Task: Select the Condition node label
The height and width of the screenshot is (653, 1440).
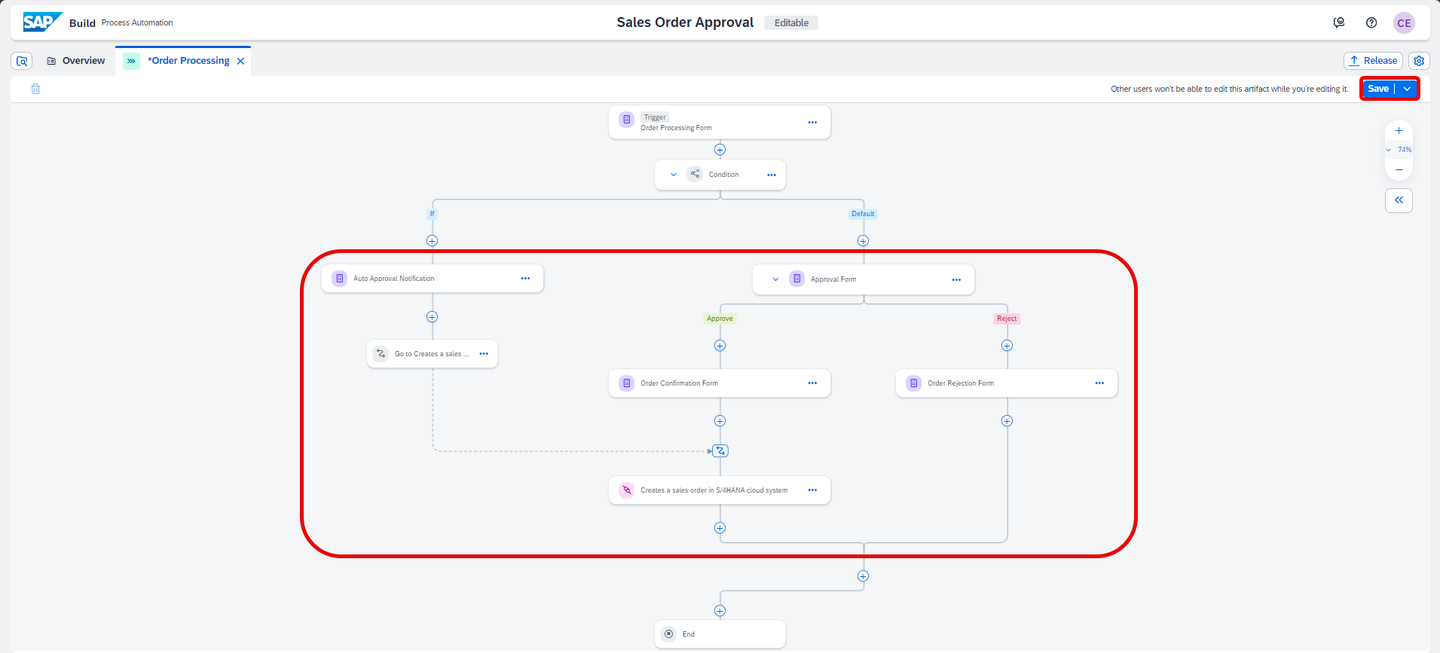Action: click(724, 175)
